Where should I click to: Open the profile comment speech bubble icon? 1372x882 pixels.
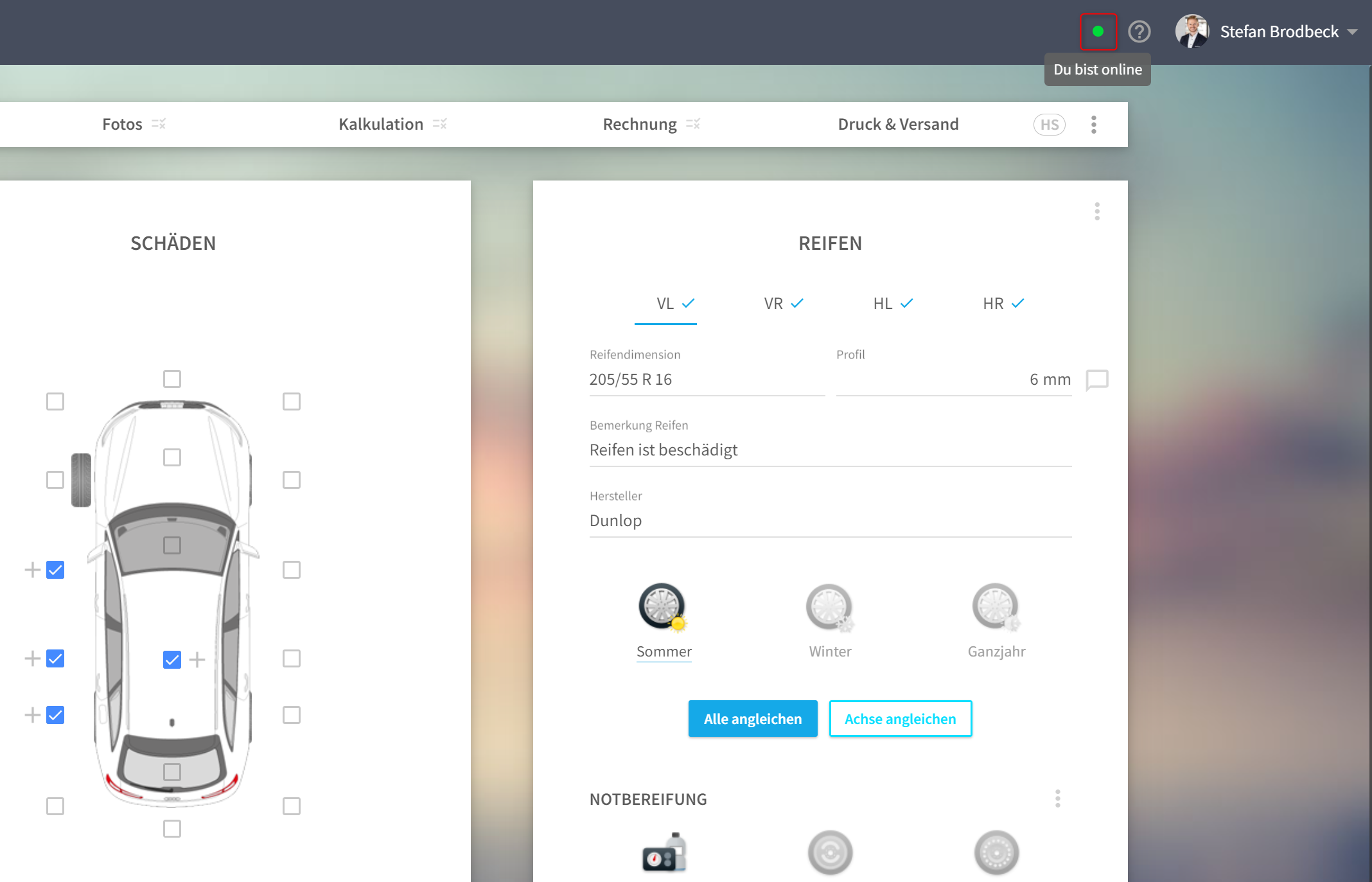[x=1097, y=380]
